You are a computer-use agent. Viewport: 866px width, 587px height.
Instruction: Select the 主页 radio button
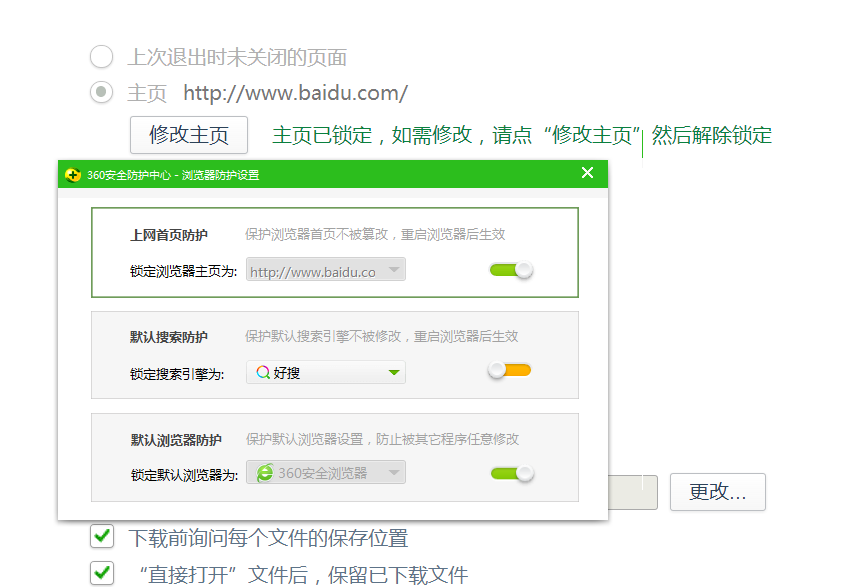click(102, 92)
